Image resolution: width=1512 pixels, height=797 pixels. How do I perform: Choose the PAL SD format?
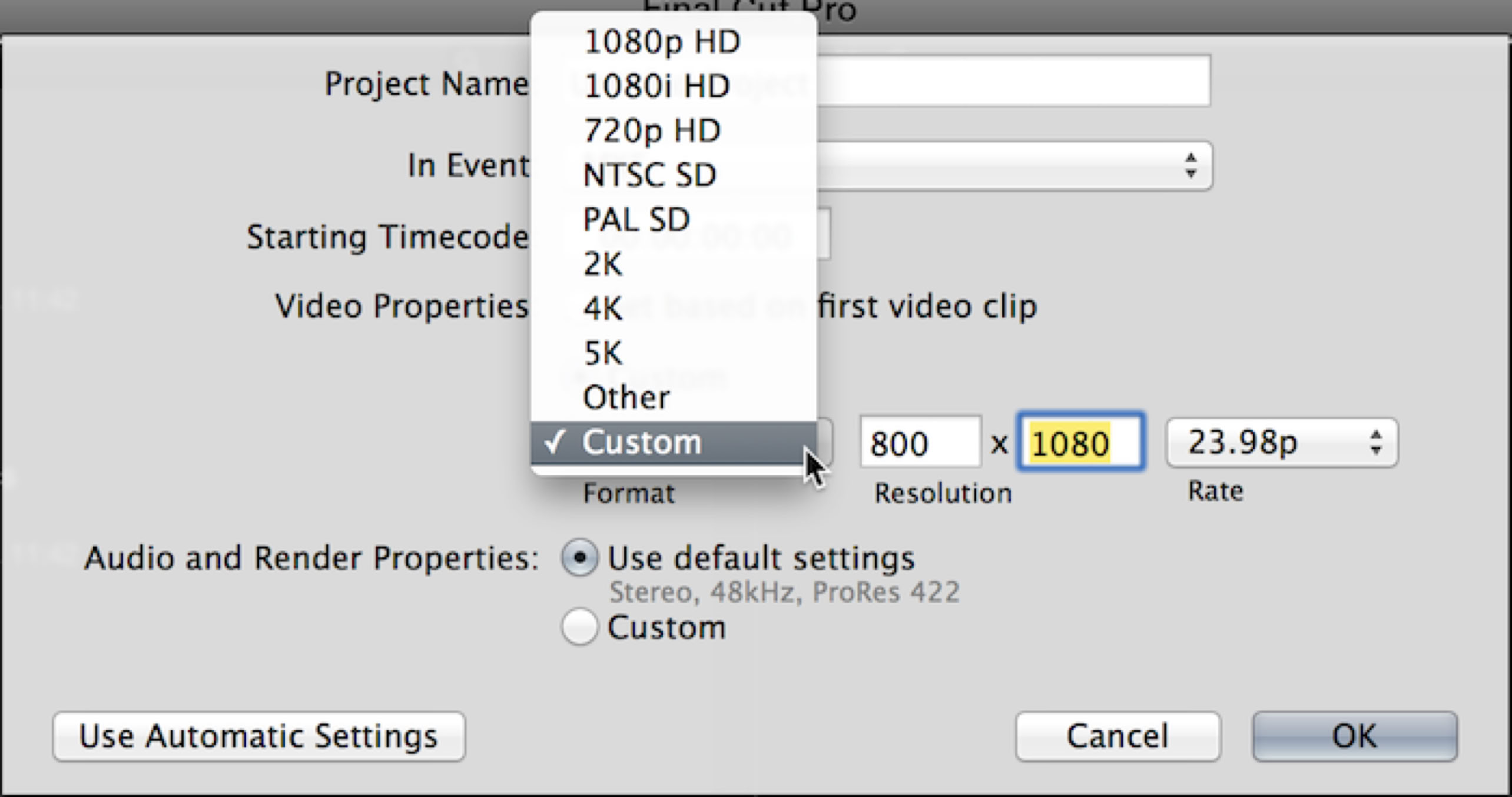636,220
